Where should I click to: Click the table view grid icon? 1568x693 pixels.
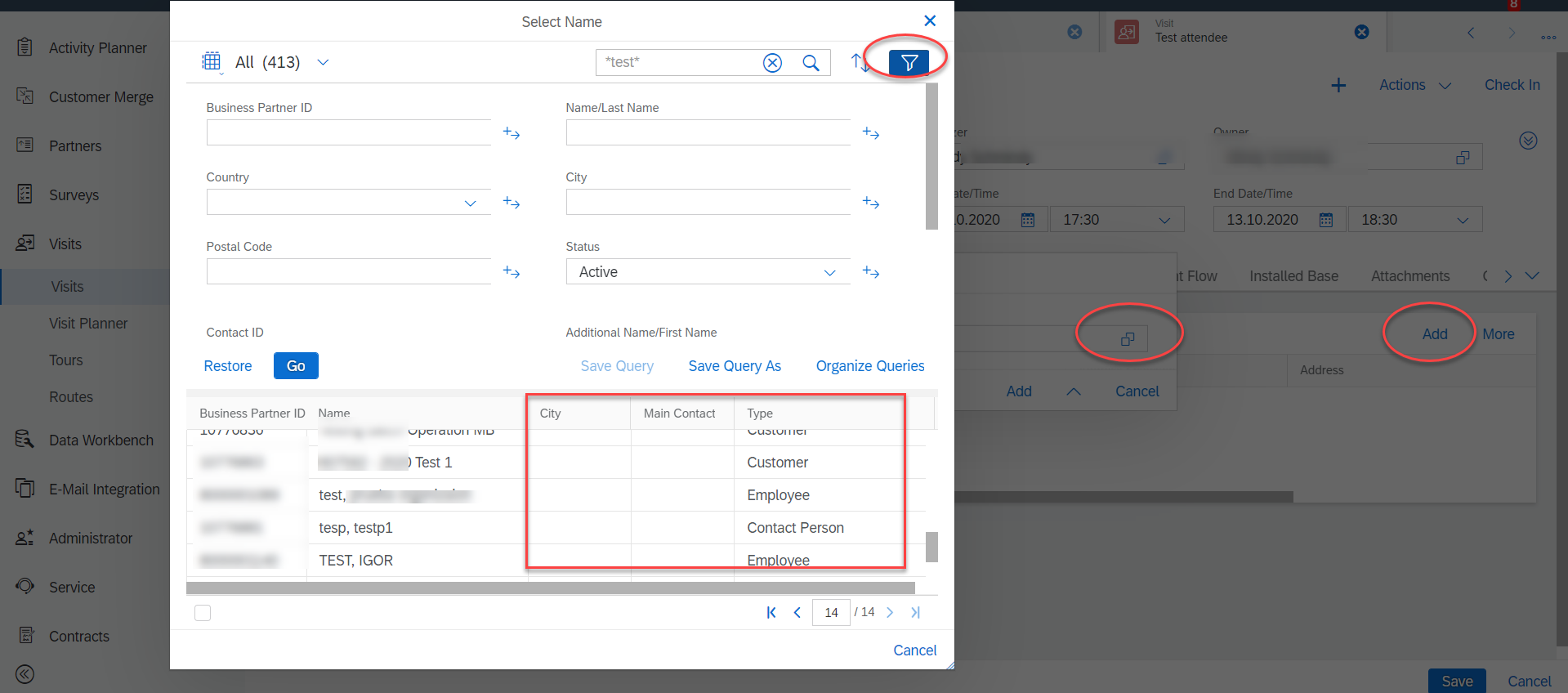(x=212, y=61)
